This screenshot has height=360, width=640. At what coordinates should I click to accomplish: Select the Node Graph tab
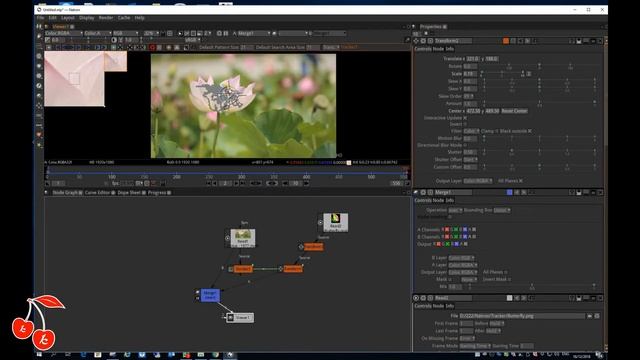pos(65,193)
